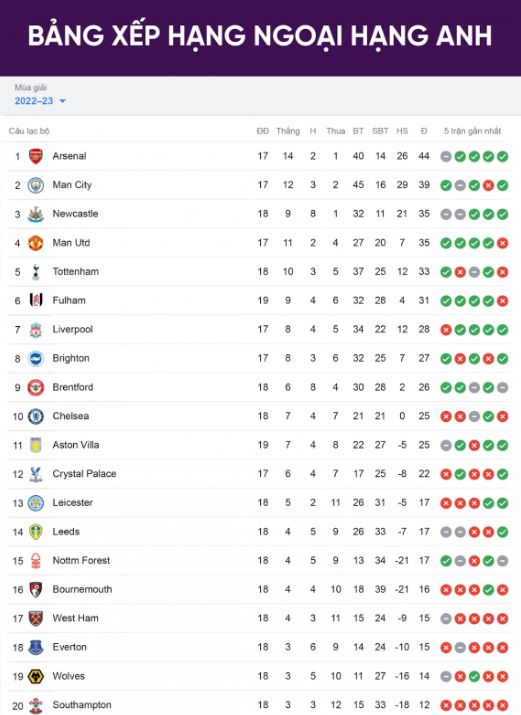This screenshot has width=521, height=715.
Task: Click the Man Utd club badge
Action: tap(36, 243)
